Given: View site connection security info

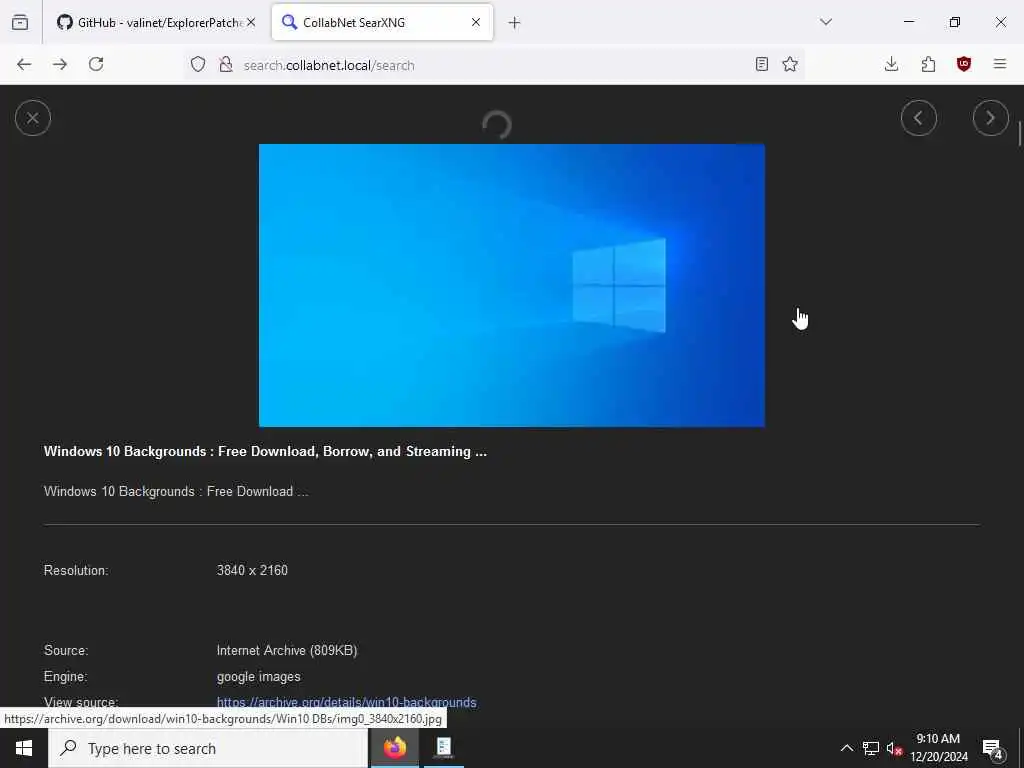Looking at the screenshot, I should coord(226,64).
